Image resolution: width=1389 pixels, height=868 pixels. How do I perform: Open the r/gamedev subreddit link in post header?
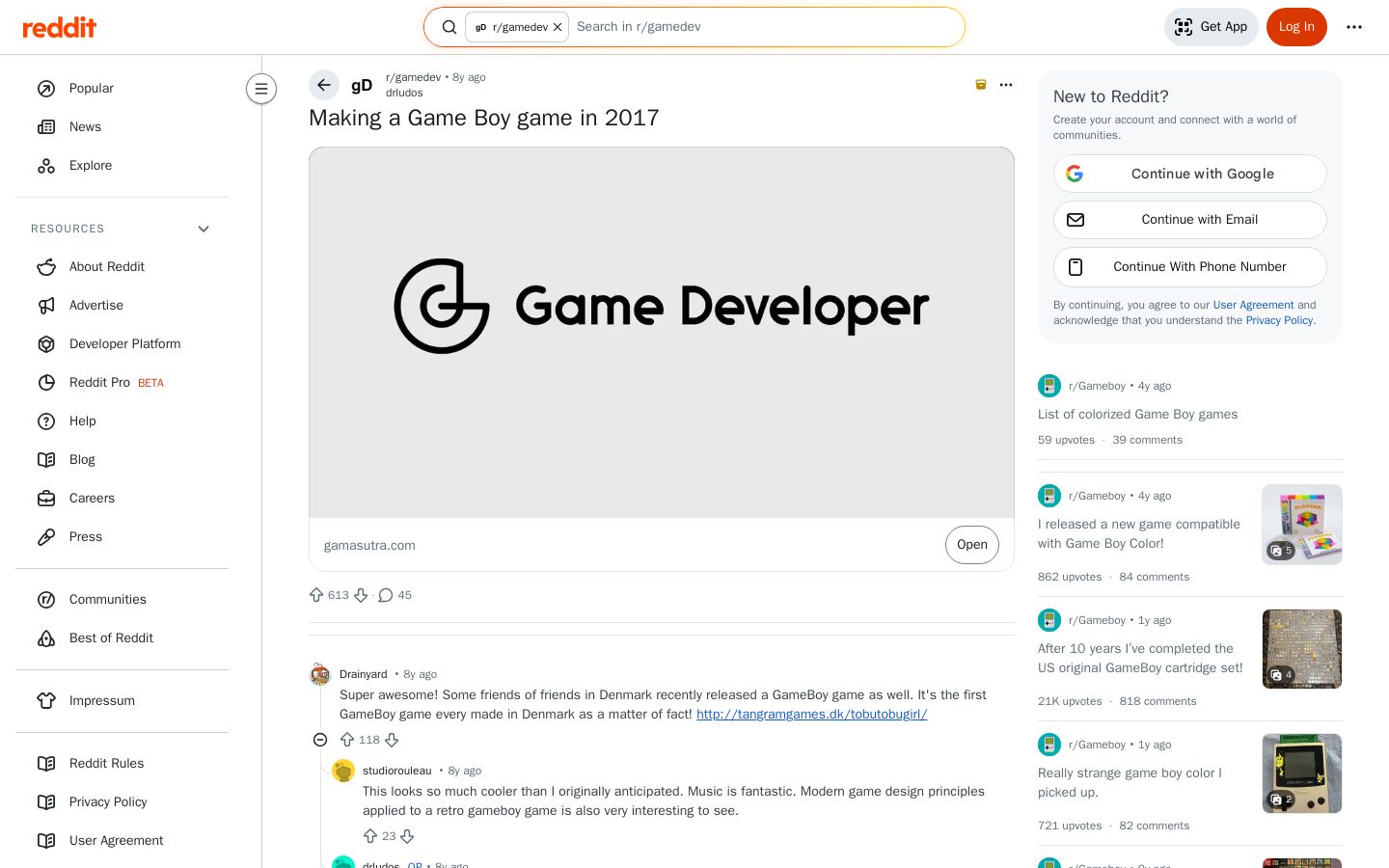[x=413, y=77]
